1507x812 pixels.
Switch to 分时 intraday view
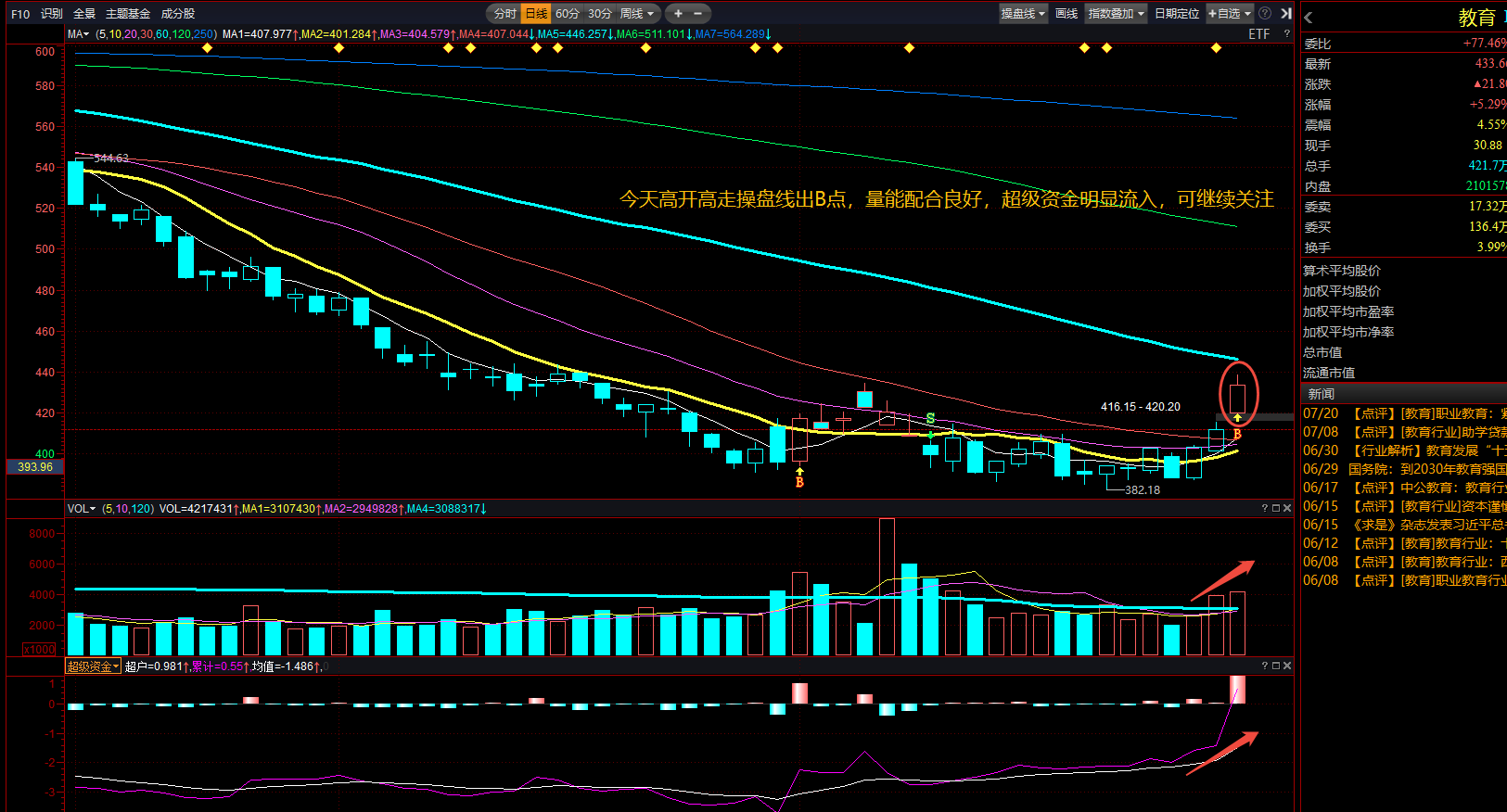[504, 13]
